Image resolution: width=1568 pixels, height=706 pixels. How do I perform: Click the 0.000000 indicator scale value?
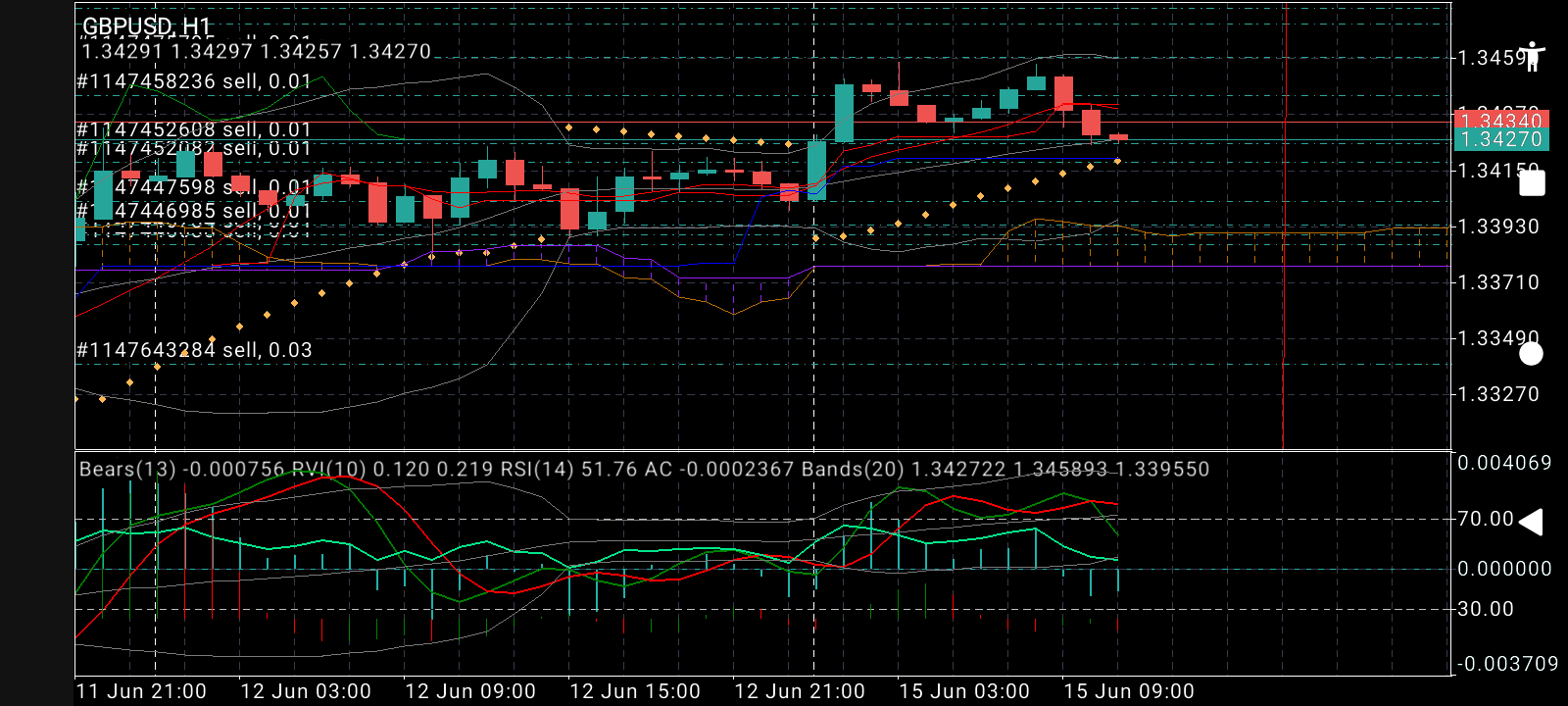[1505, 569]
